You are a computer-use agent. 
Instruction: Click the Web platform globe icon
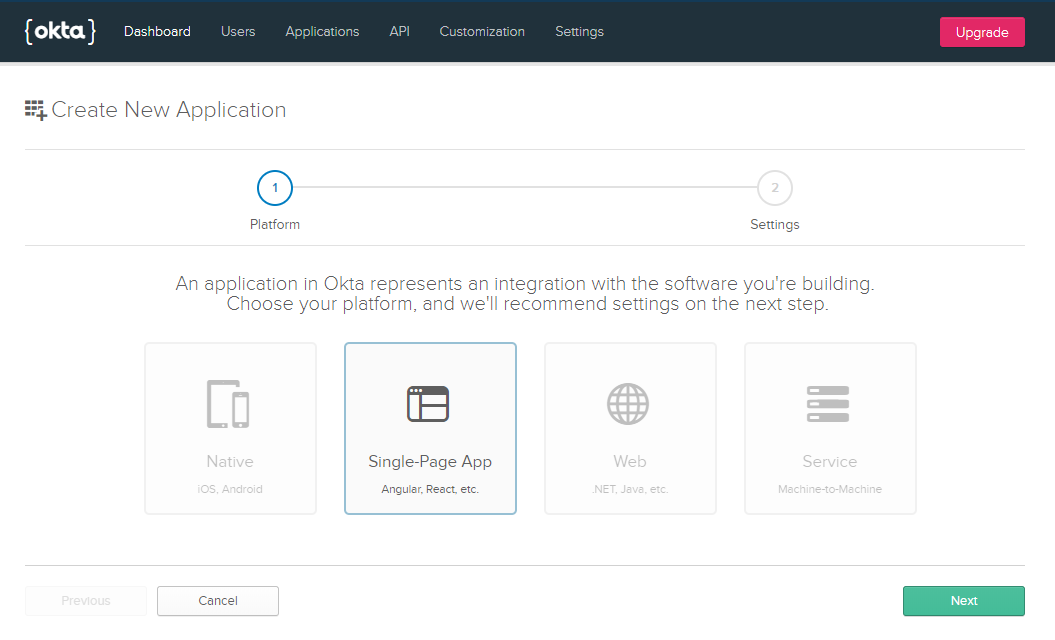pos(629,404)
